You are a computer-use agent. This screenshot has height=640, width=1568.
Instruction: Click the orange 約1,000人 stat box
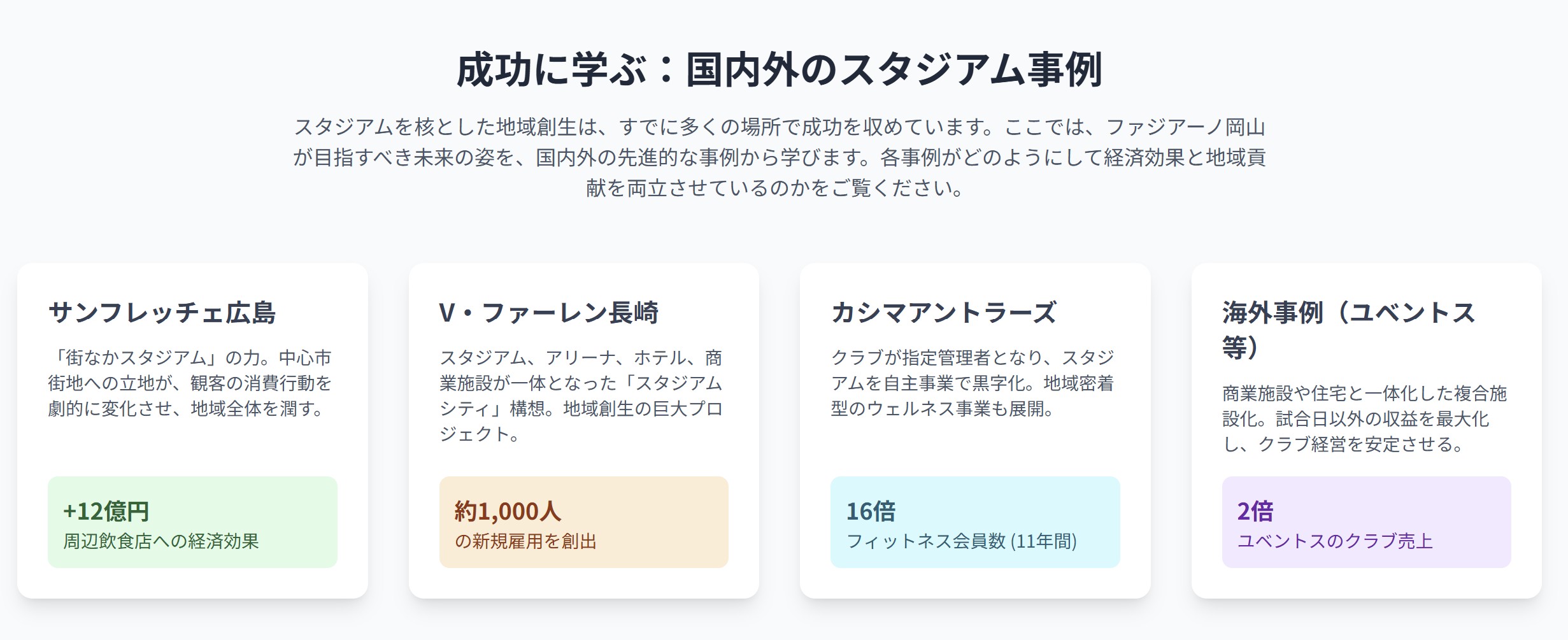(x=584, y=522)
